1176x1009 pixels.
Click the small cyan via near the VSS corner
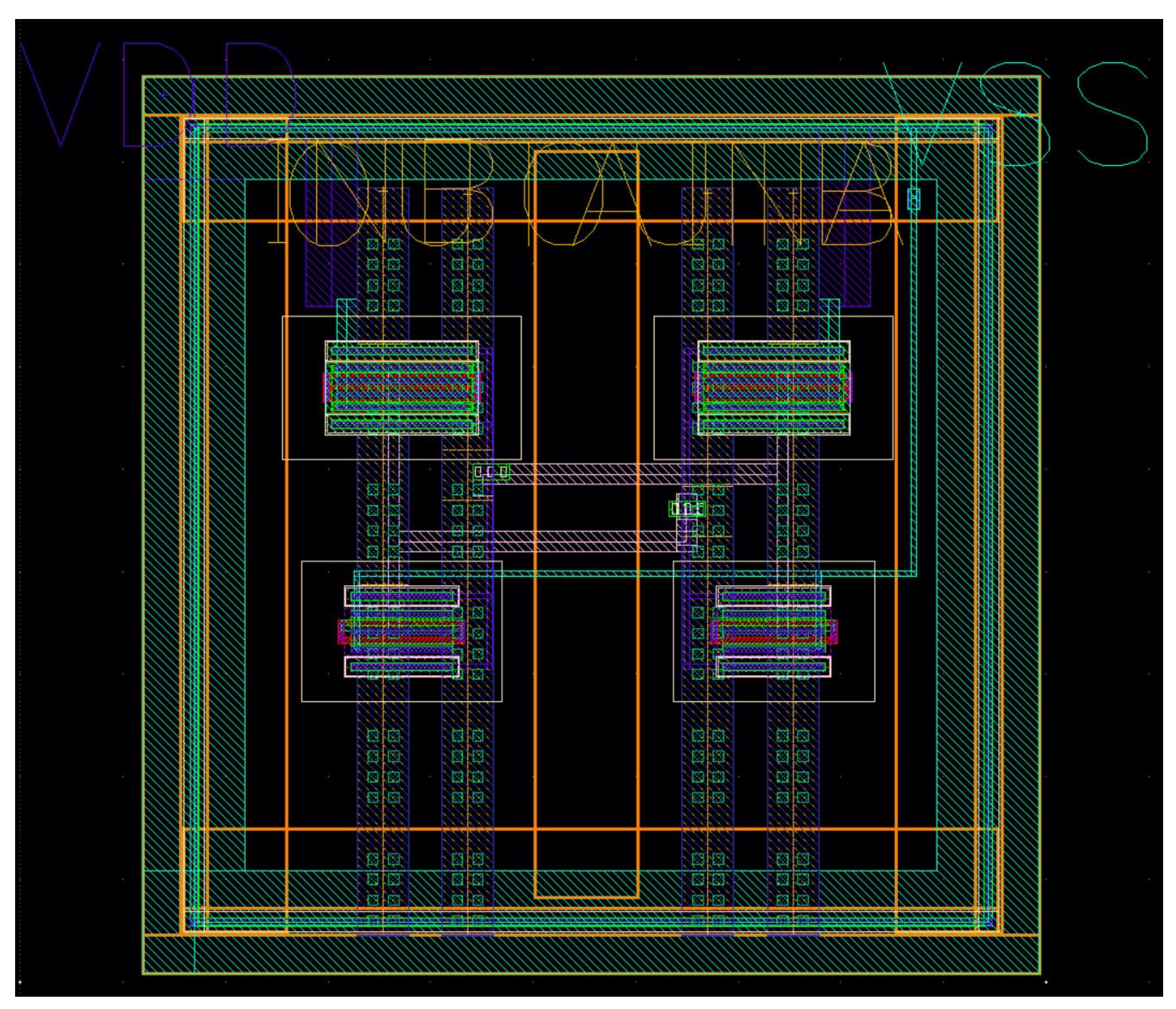pos(915,200)
